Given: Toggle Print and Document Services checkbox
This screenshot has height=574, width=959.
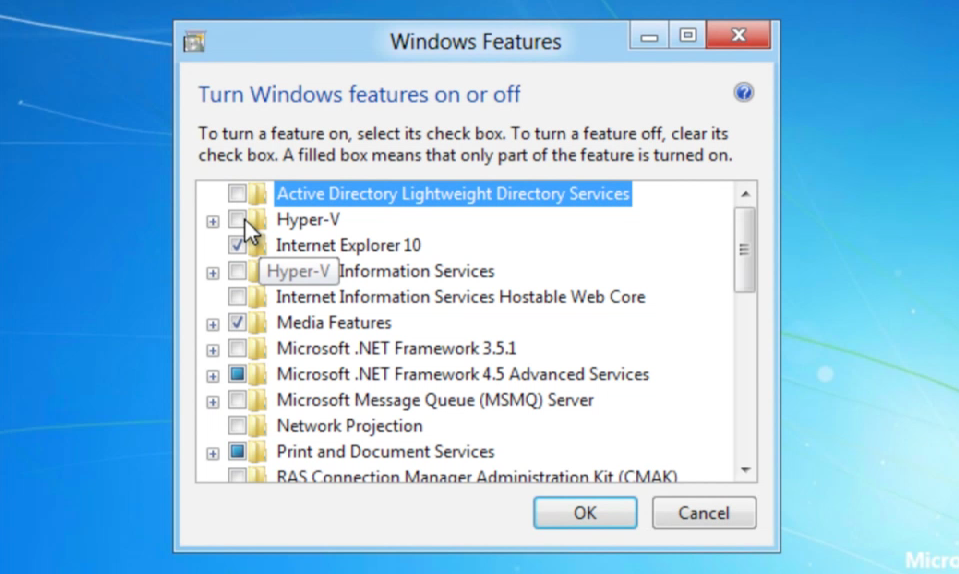Looking at the screenshot, I should tap(237, 452).
